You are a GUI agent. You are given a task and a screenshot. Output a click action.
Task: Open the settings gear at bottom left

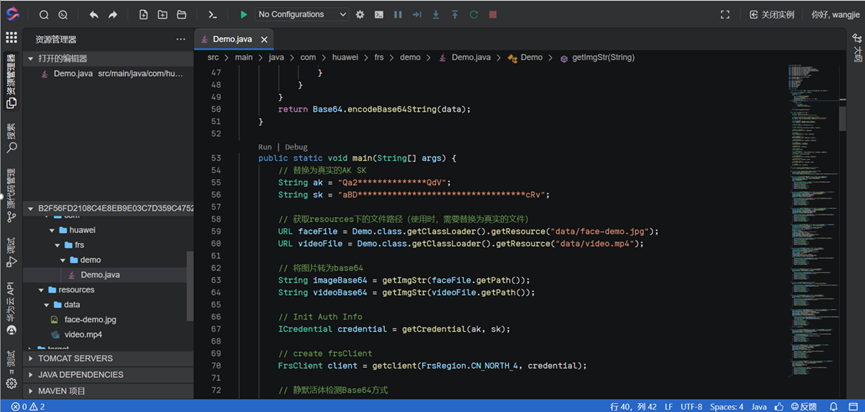(x=11, y=383)
